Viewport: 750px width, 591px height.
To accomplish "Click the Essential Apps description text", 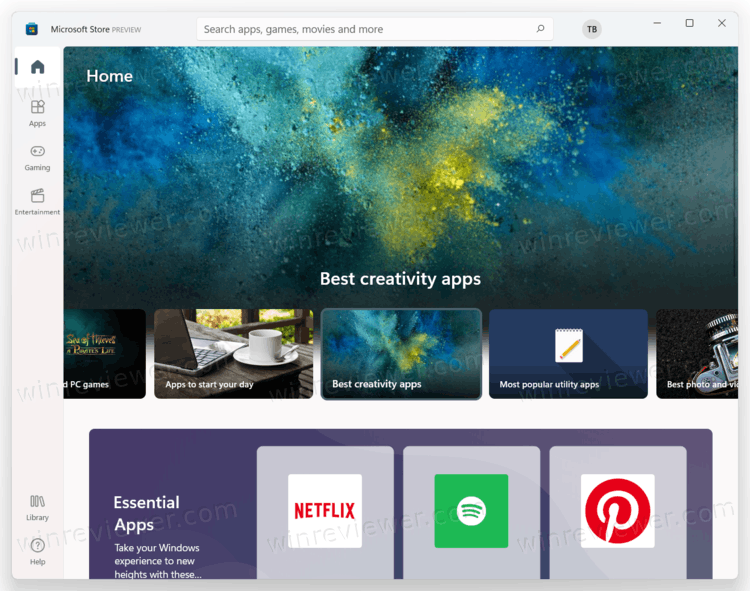I will click(157, 561).
